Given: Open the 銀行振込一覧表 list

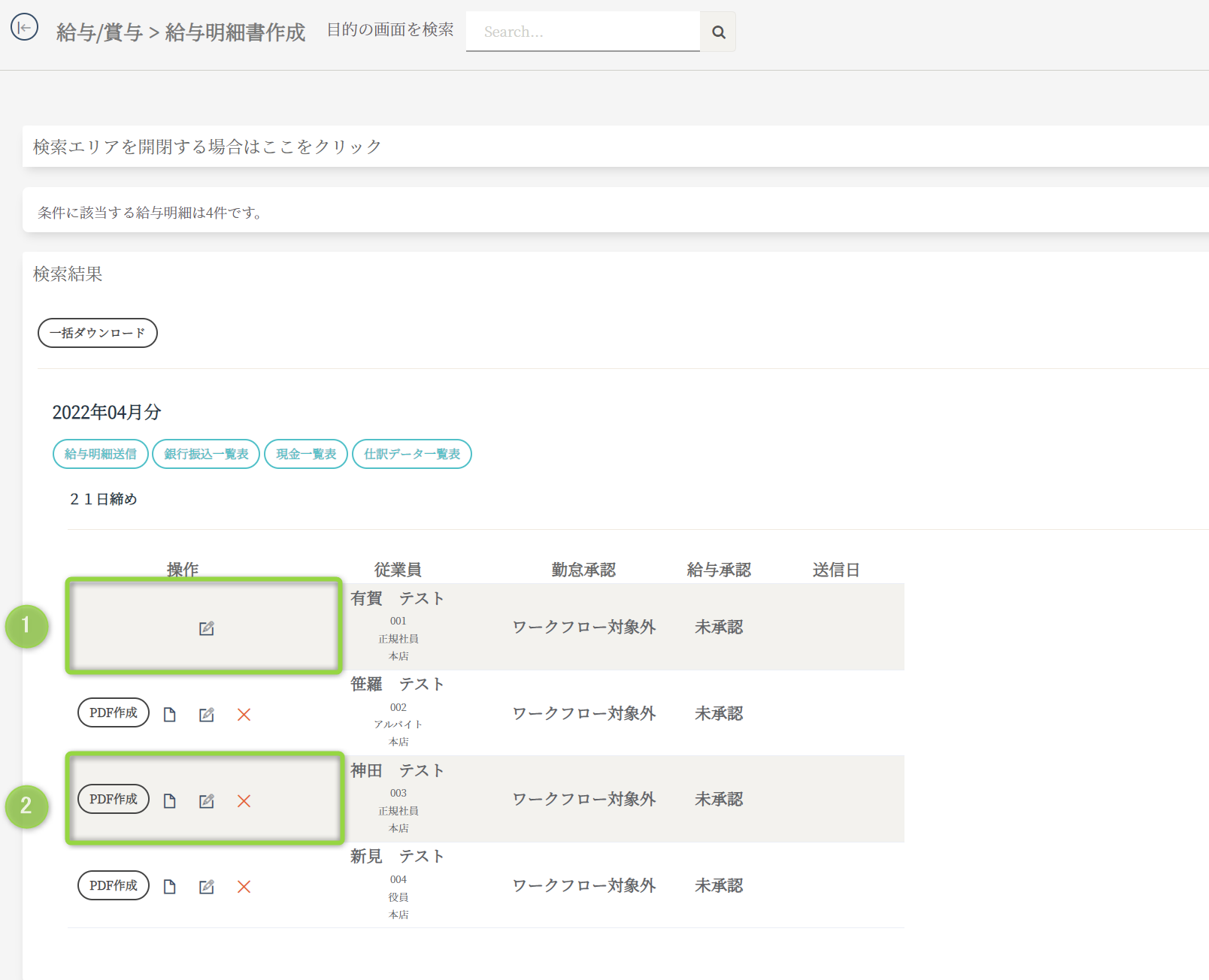Looking at the screenshot, I should (x=206, y=454).
